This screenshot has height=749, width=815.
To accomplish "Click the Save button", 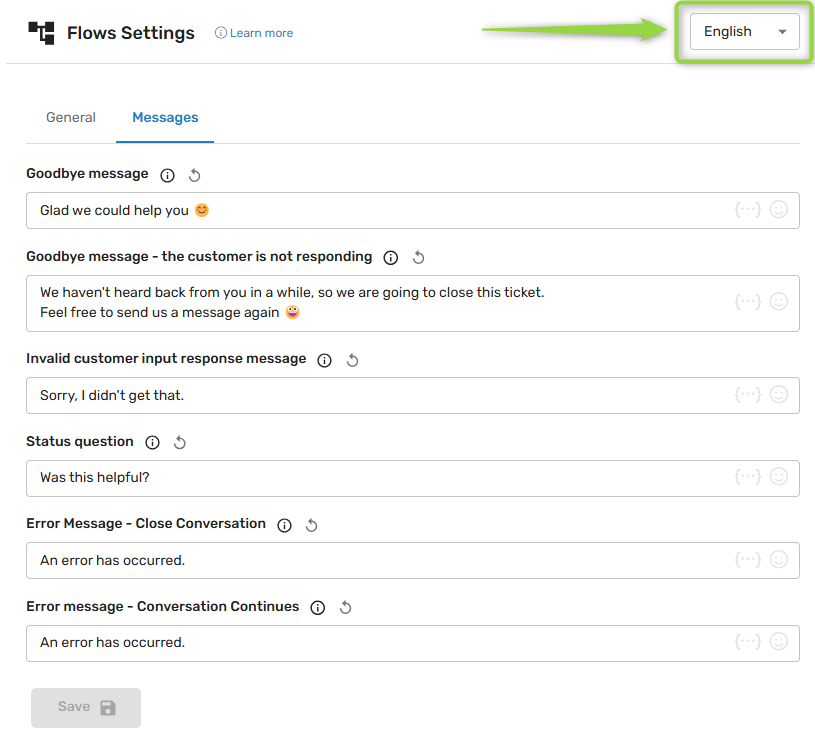I will click(86, 707).
